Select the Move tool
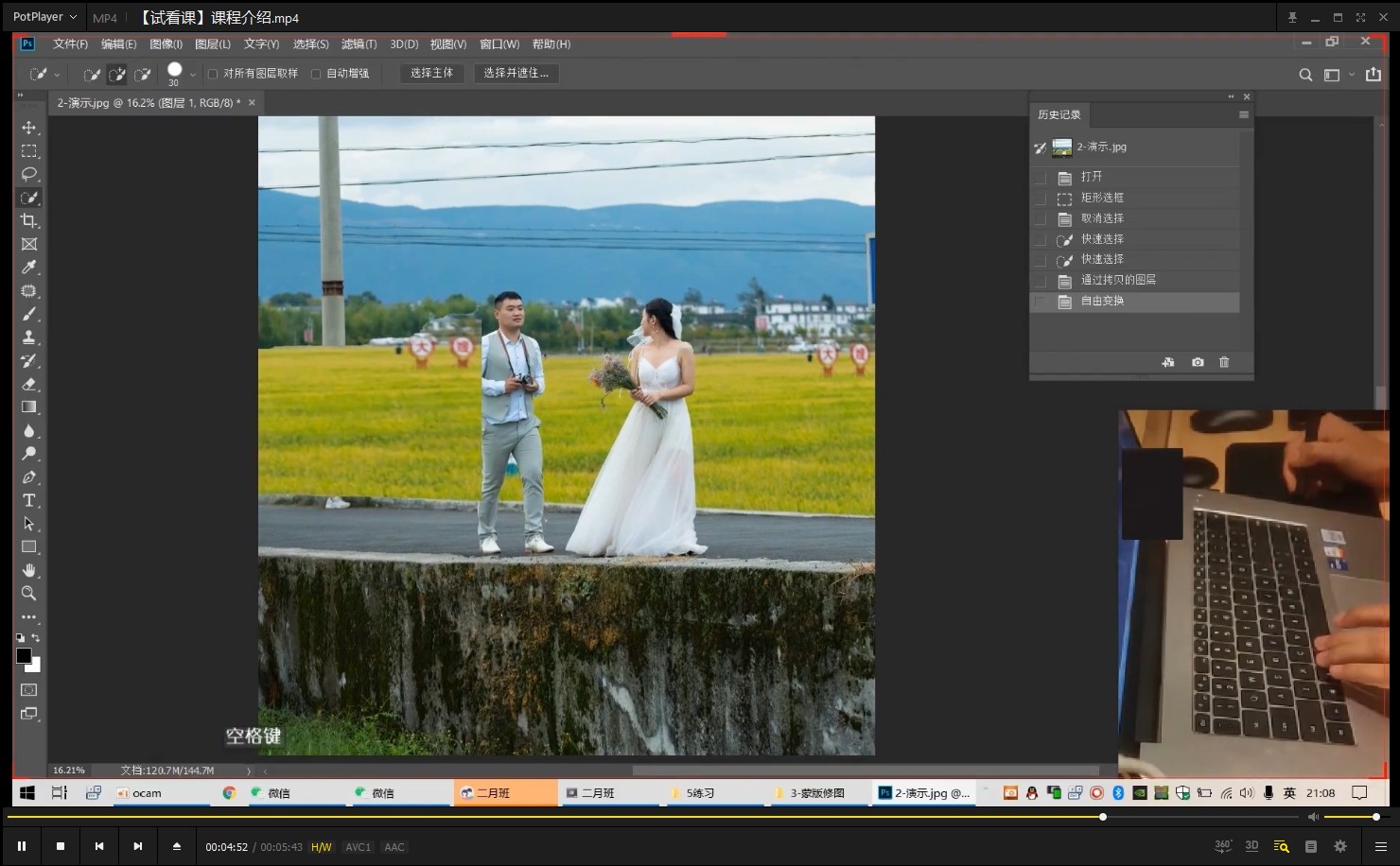 click(29, 128)
